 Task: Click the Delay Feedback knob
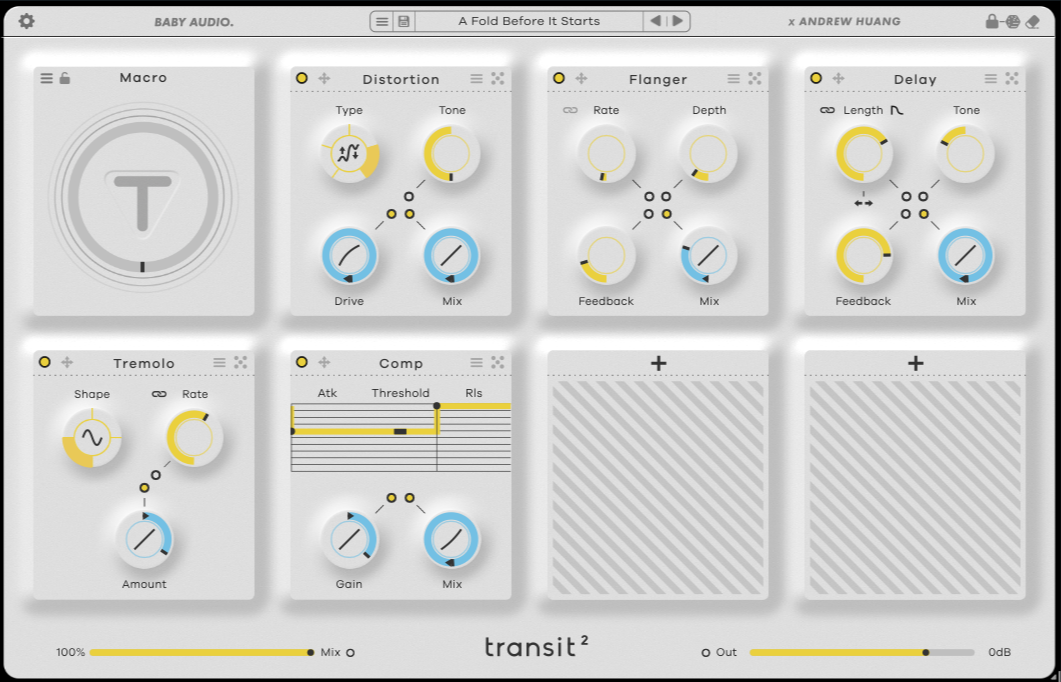click(863, 255)
